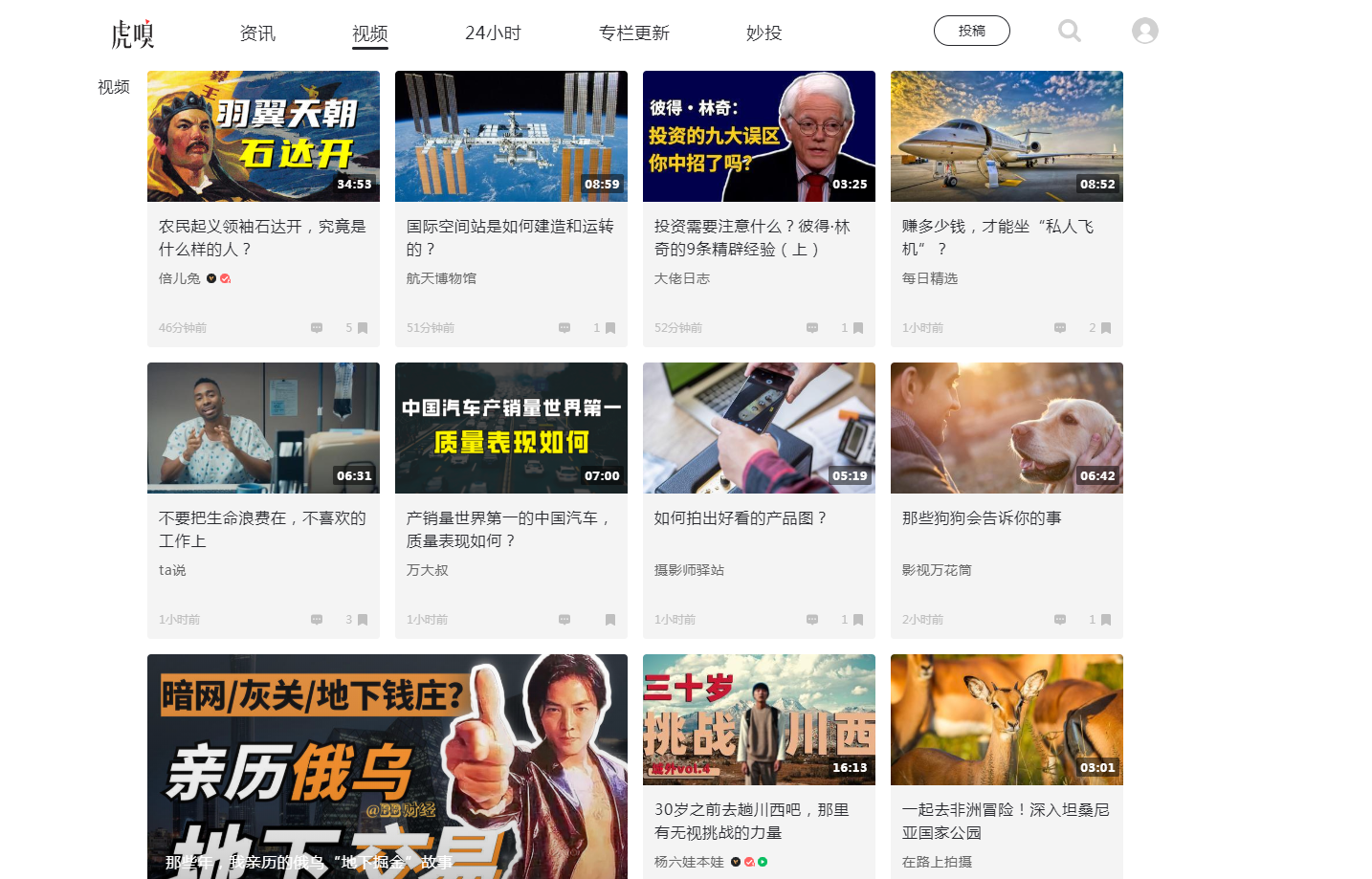Click comment icon on 国际空间站 card
Viewport: 1372px width, 879px height.
tap(564, 328)
